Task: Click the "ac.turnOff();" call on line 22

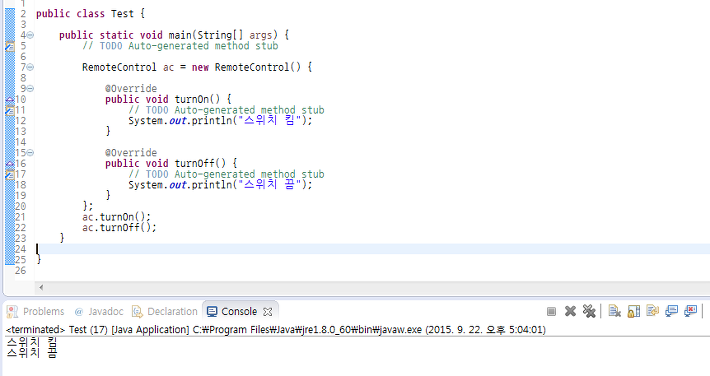Action: click(x=119, y=227)
